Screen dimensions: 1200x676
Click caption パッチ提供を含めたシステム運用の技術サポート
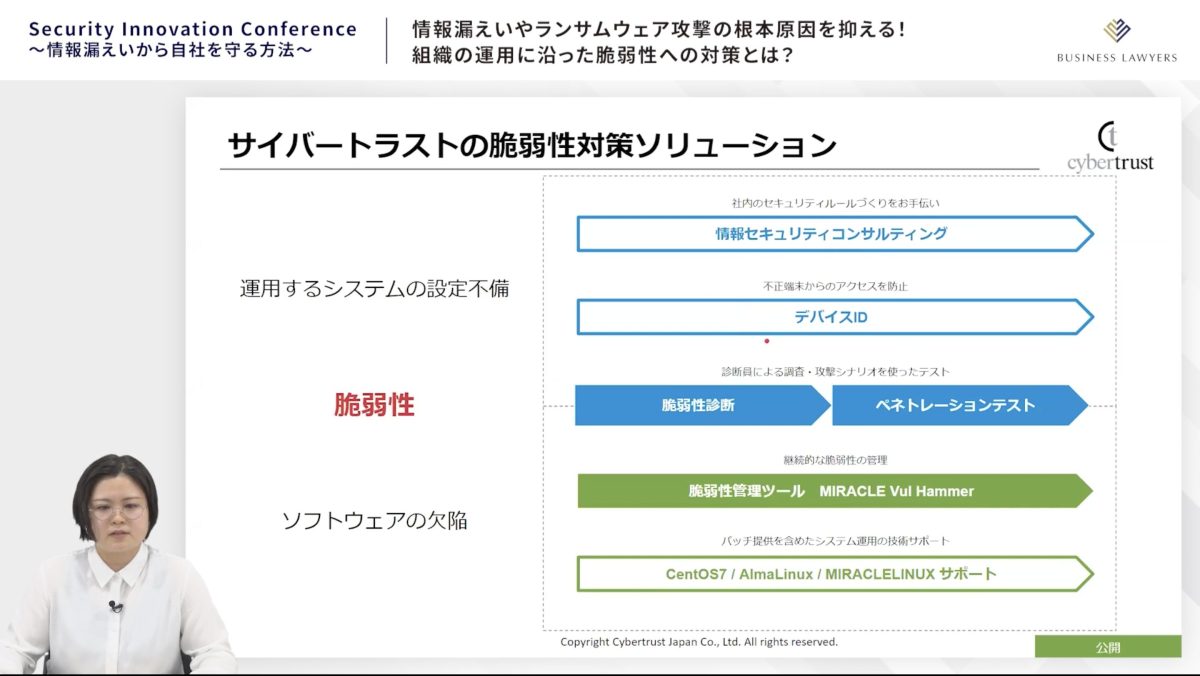tap(835, 541)
